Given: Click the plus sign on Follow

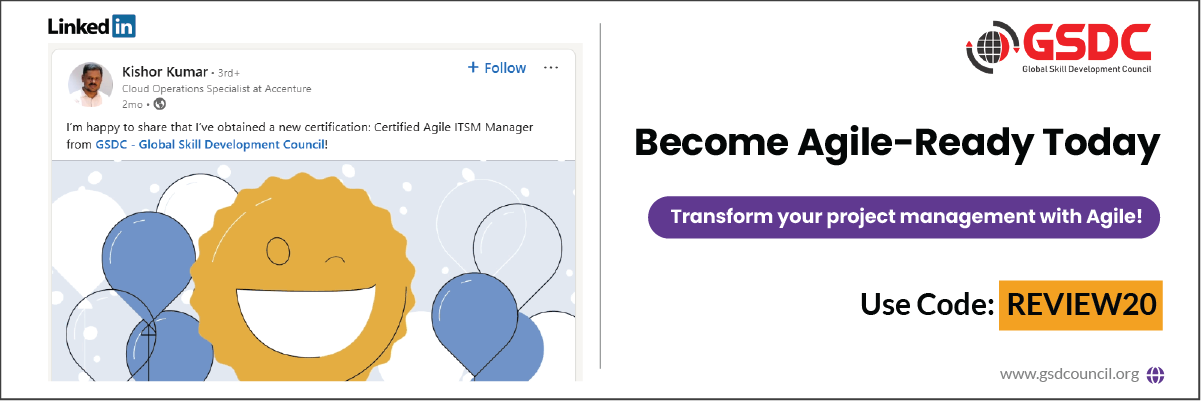Looking at the screenshot, I should pyautogui.click(x=473, y=68).
